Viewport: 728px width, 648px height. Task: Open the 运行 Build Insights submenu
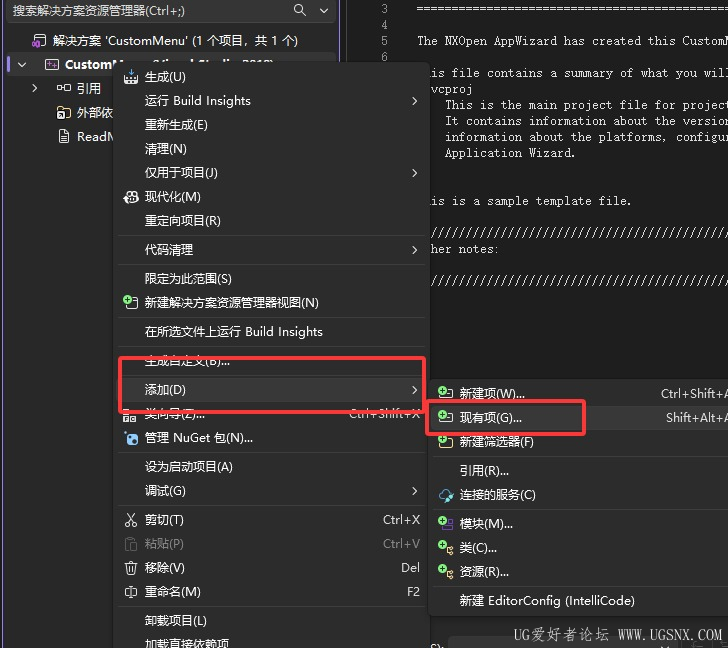(x=272, y=101)
